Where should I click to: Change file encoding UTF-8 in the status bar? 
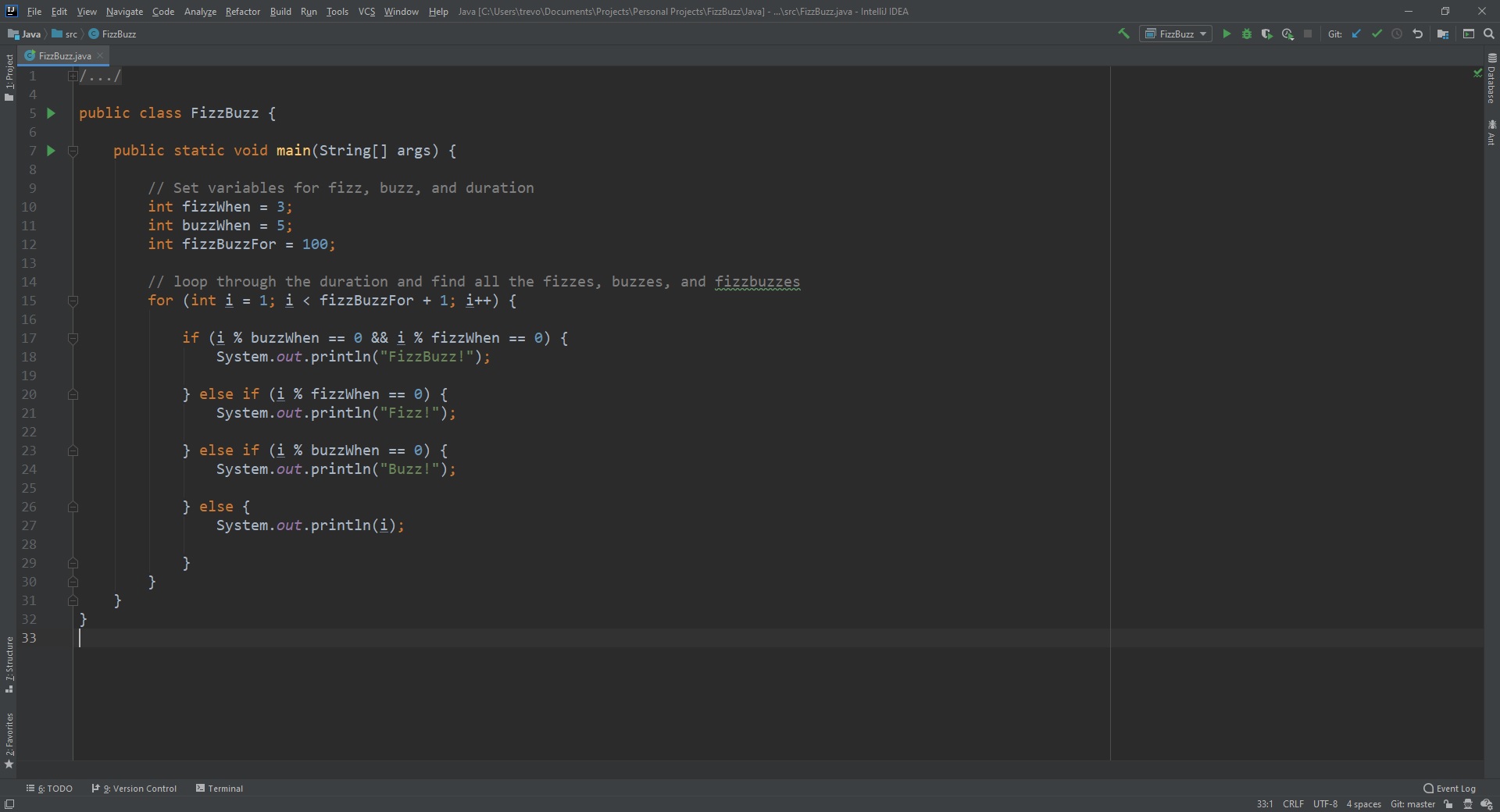click(x=1325, y=804)
